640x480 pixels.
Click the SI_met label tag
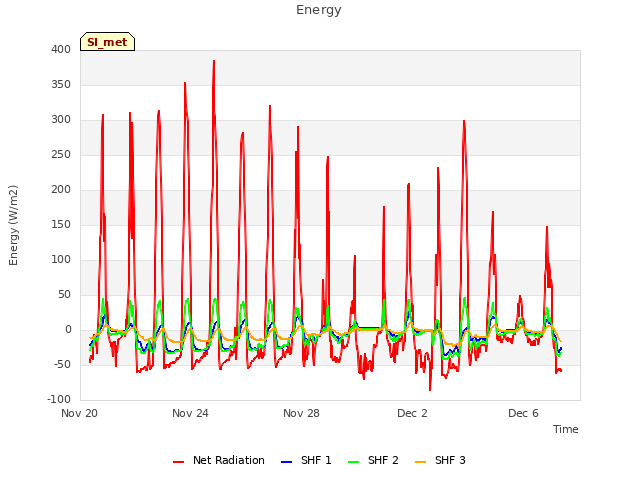[107, 42]
